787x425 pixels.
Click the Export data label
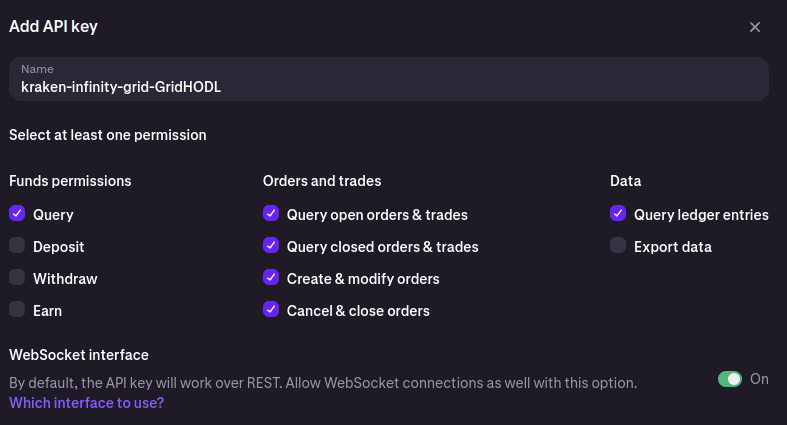click(672, 247)
